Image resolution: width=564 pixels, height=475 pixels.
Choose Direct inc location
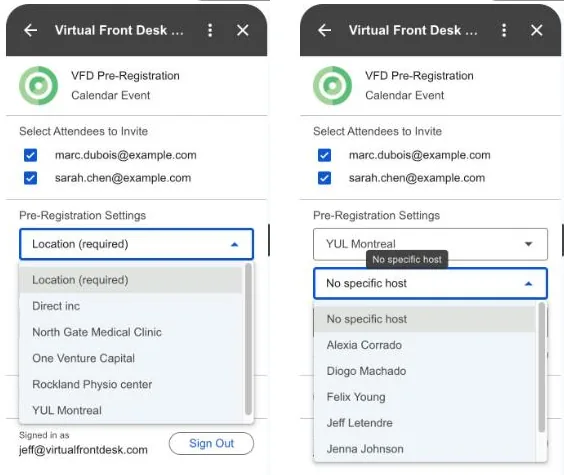tap(131, 306)
